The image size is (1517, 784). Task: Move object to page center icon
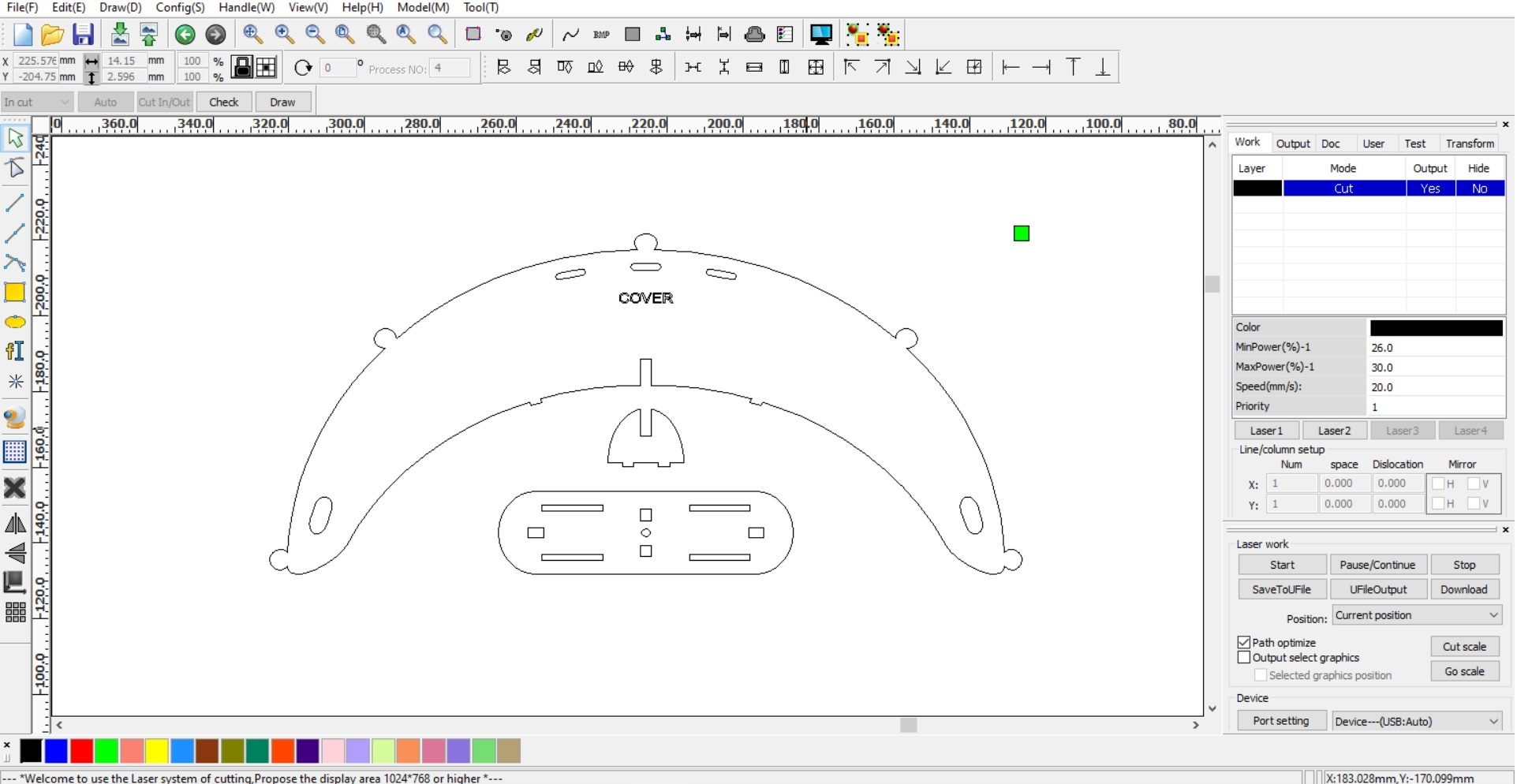coord(974,68)
